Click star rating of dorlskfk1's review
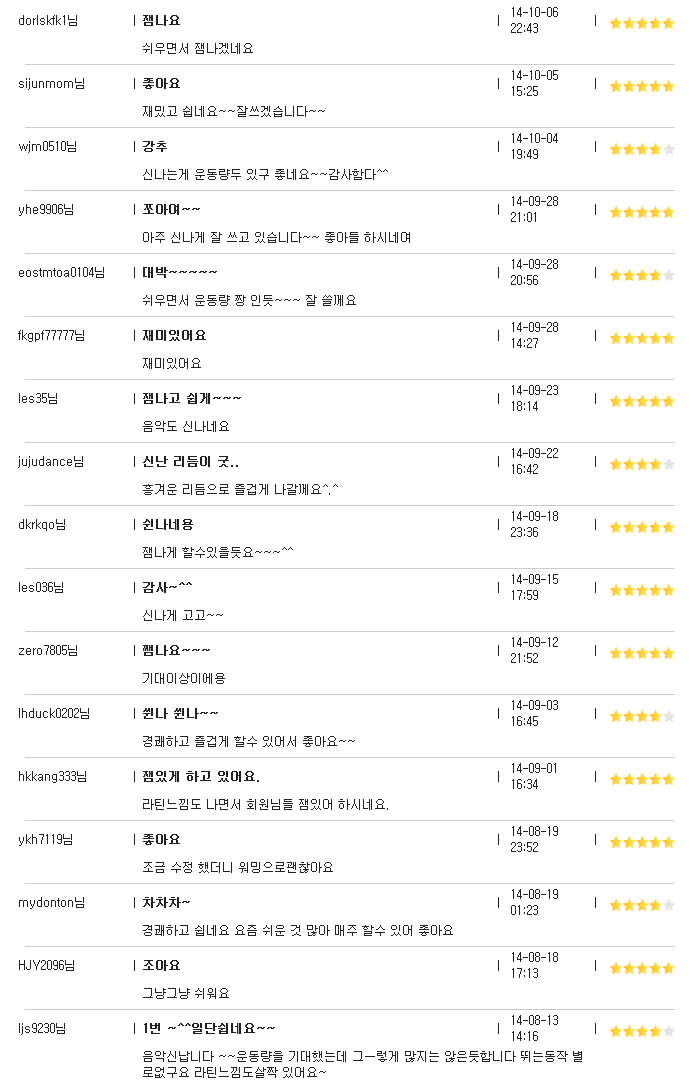The image size is (690, 1085). (x=642, y=24)
